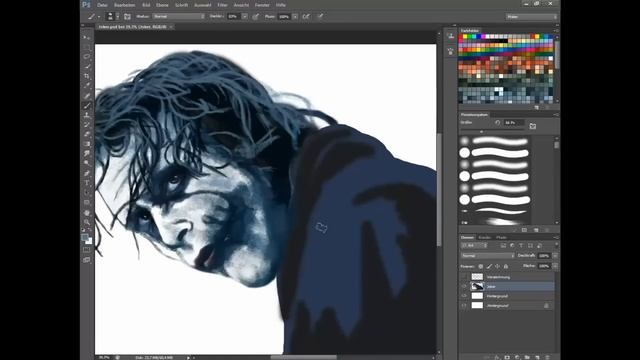Click the foreground color swatch
Screen dimensions: 640x360
(x=85, y=237)
